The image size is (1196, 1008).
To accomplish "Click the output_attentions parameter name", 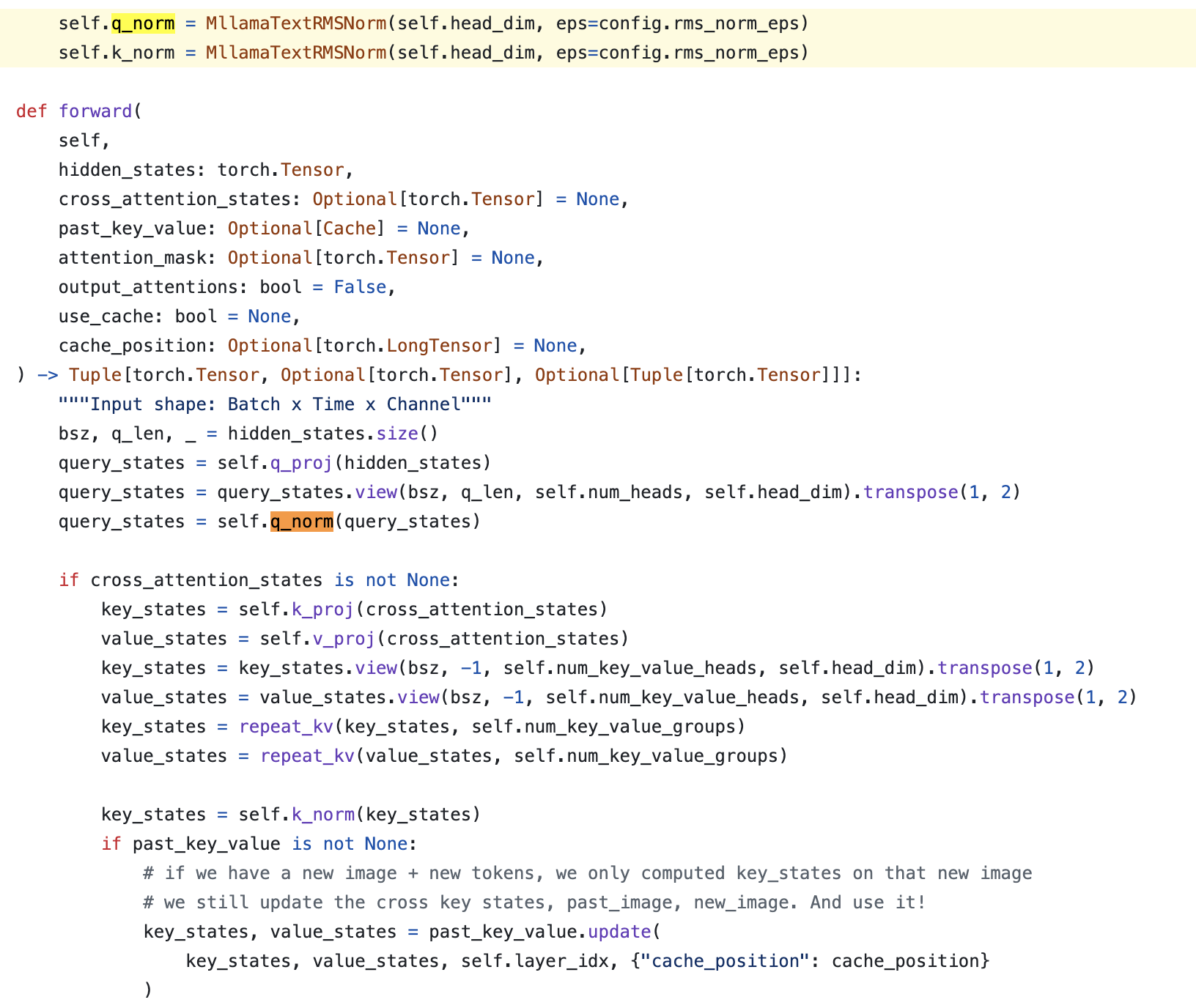I will (148, 287).
